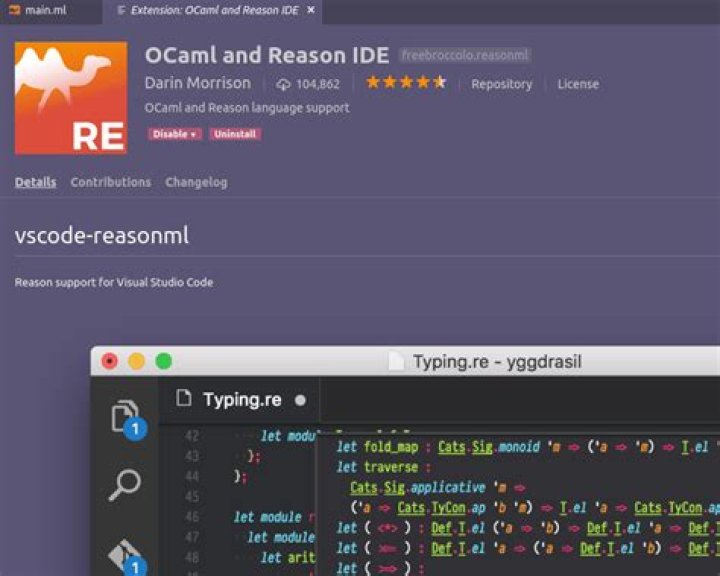Click the 104,862 install count

click(x=318, y=84)
